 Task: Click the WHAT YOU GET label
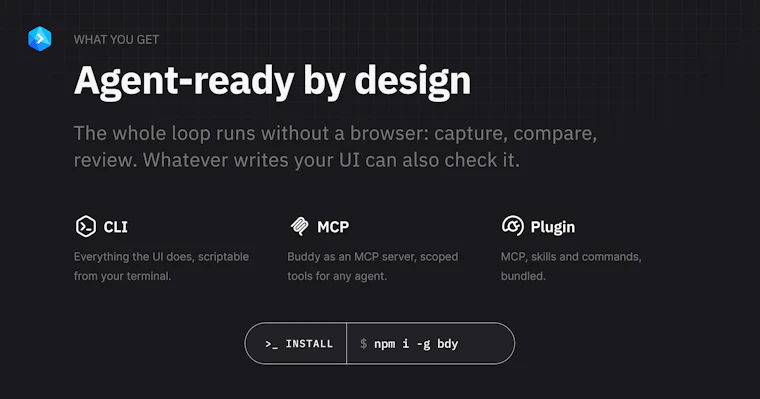(116, 40)
